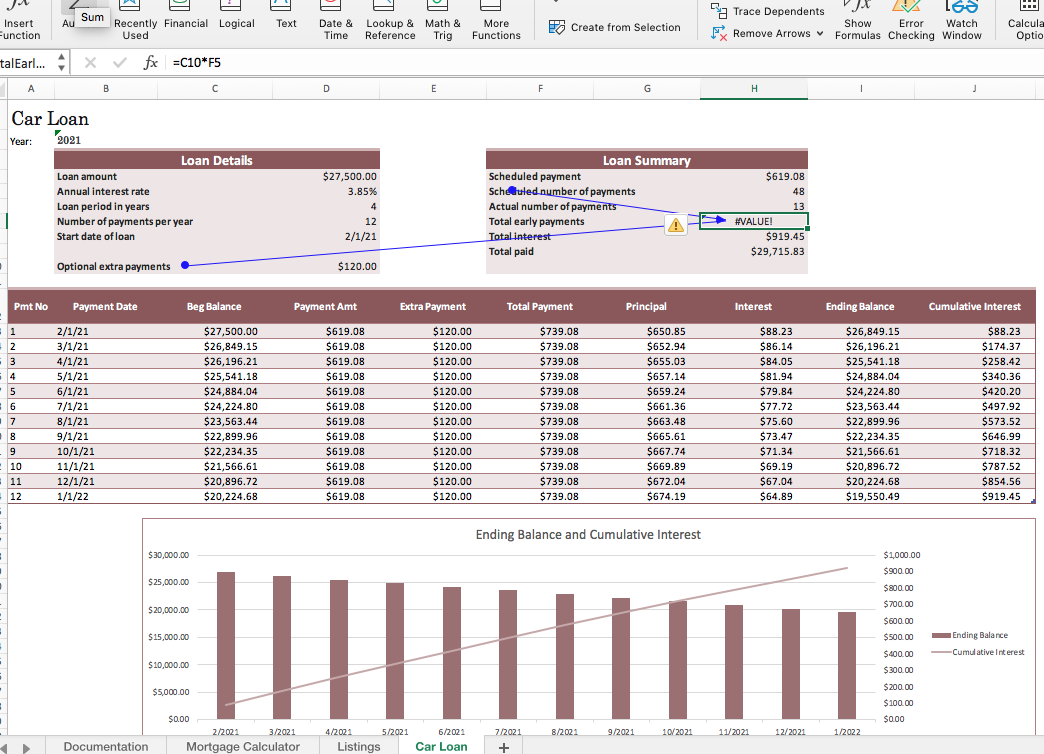Open Math & Trig functions
This screenshot has height=754, width=1044.
443,28
